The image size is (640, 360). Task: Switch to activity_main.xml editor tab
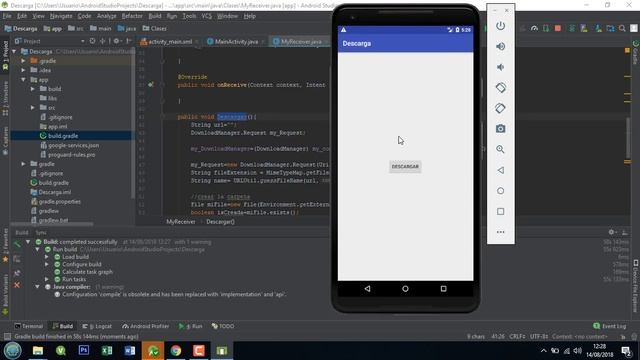pyautogui.click(x=169, y=42)
